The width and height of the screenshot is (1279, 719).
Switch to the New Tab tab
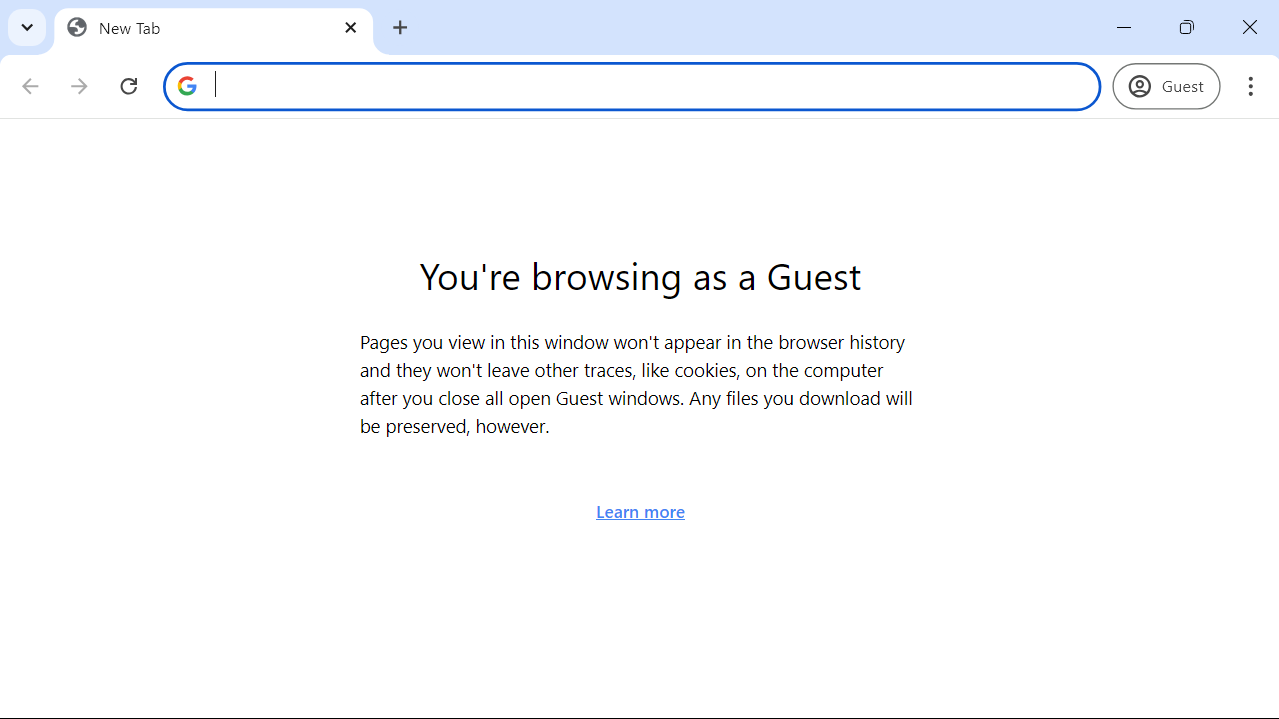[200, 28]
